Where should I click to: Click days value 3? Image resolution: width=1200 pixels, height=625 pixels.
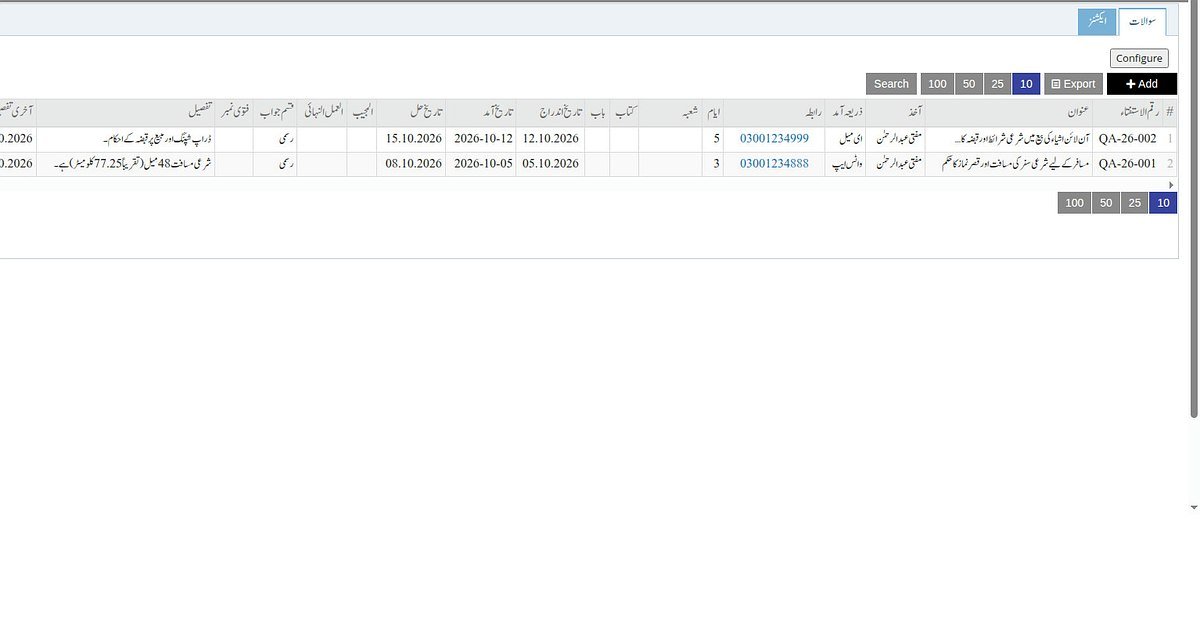712,163
